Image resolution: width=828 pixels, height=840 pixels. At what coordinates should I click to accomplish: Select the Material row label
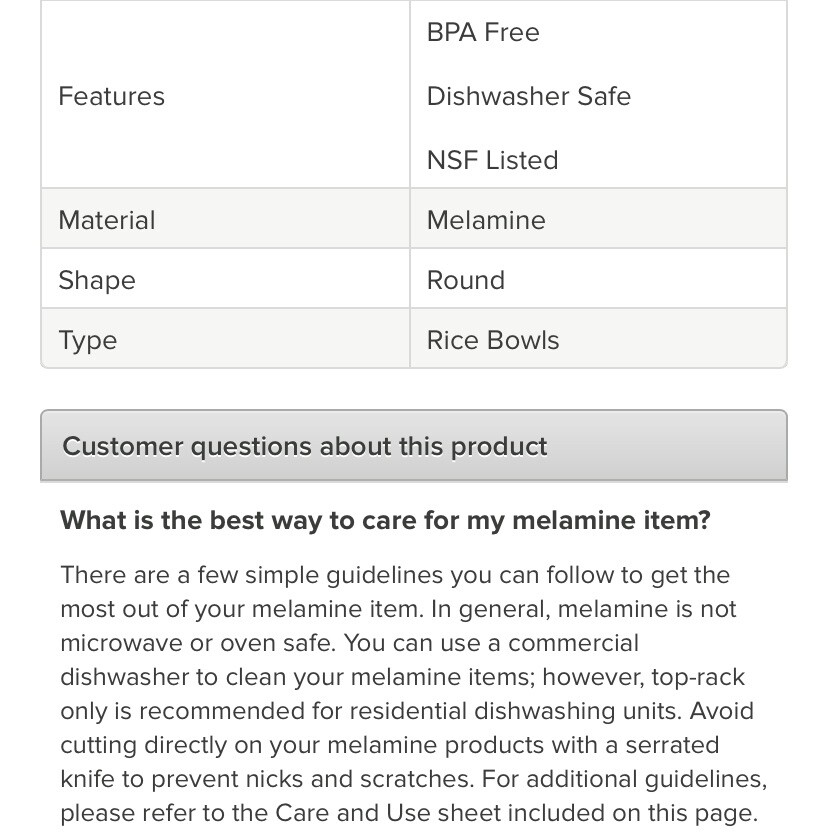[107, 220]
